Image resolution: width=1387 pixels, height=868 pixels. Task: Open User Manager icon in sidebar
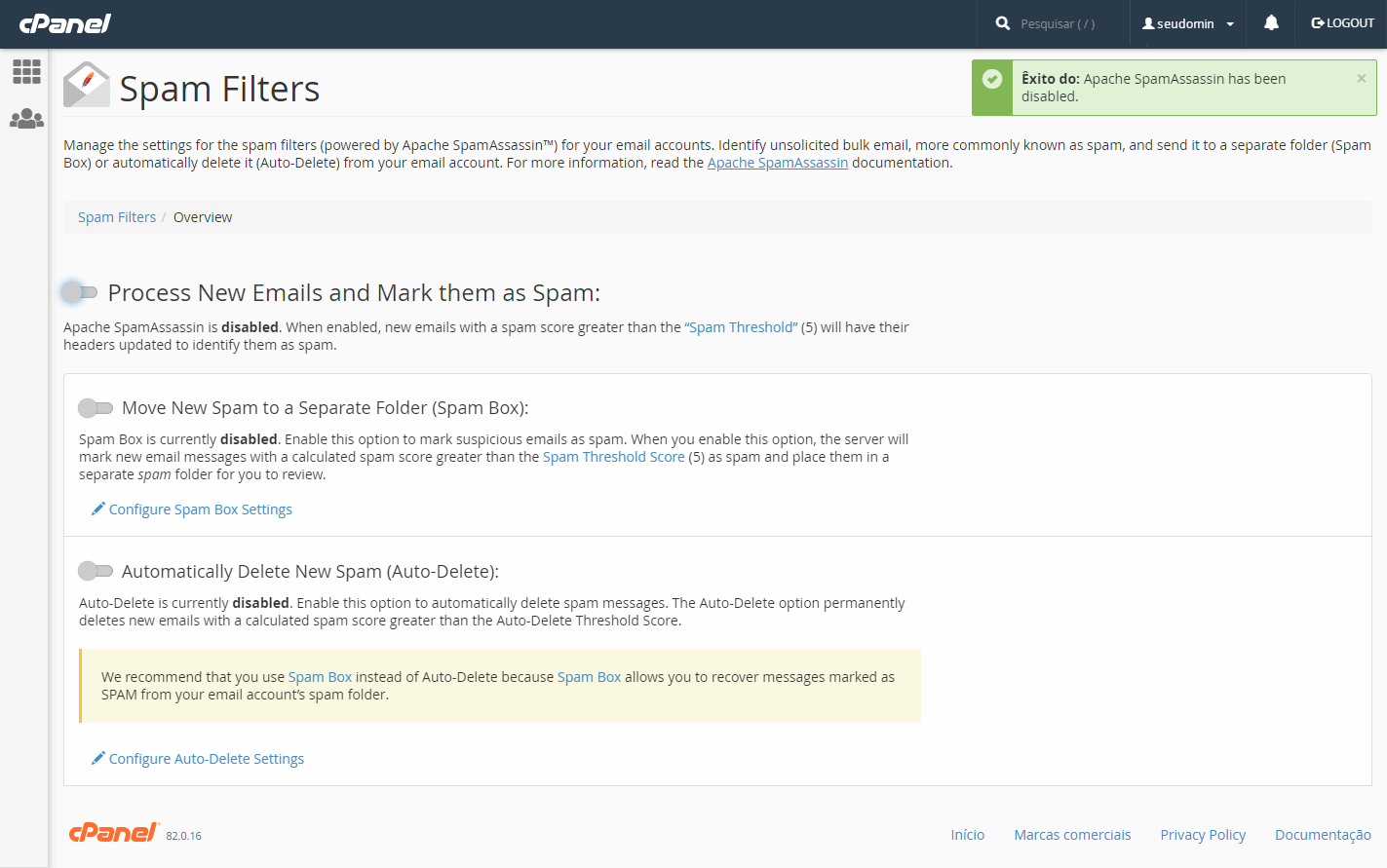(x=26, y=119)
